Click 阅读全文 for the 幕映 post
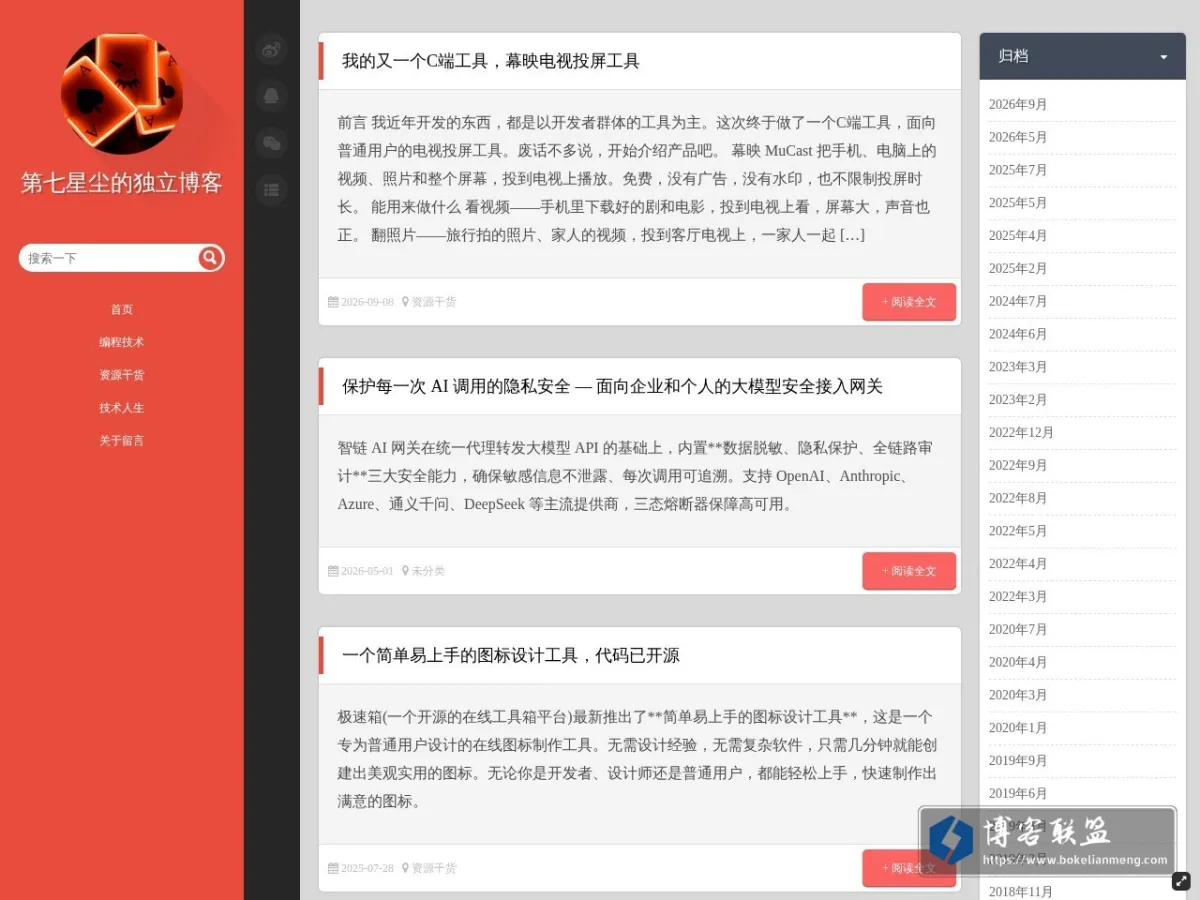Viewport: 1200px width, 900px height. pos(909,302)
